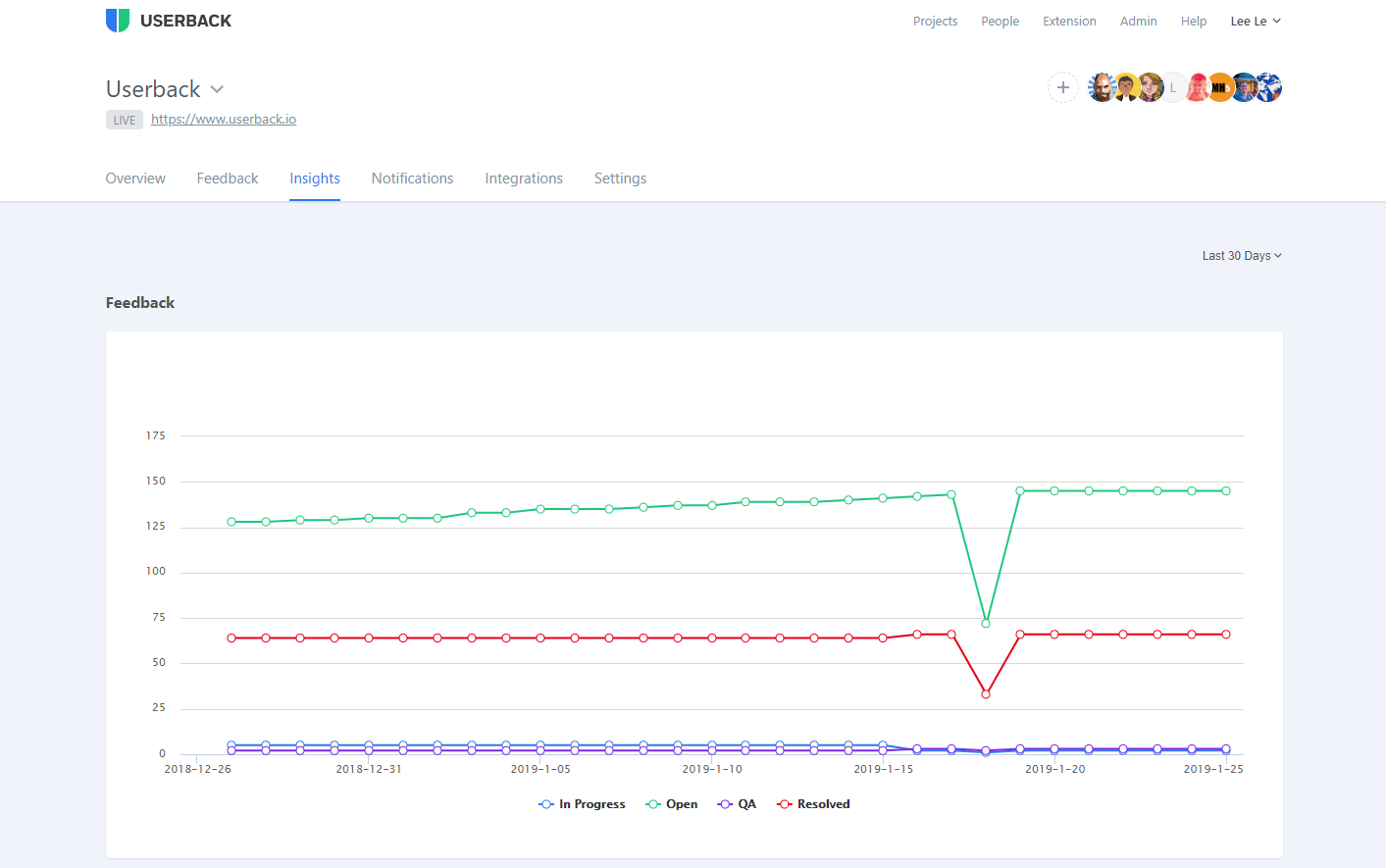The width and height of the screenshot is (1386, 868).
Task: Go to the Integrations tab
Action: tap(524, 179)
